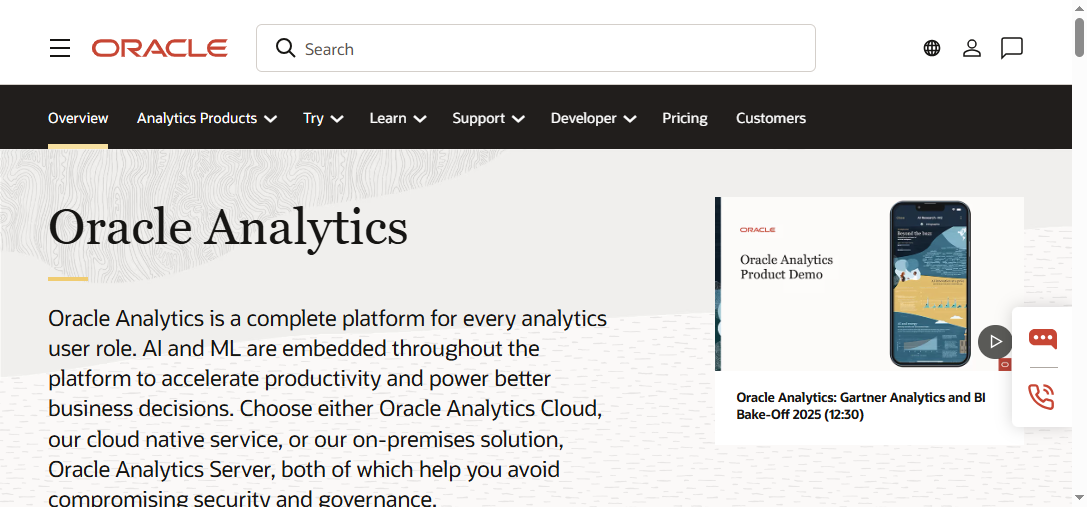The height and width of the screenshot is (507, 1087).
Task: Open the hamburger menu icon
Action: point(60,48)
